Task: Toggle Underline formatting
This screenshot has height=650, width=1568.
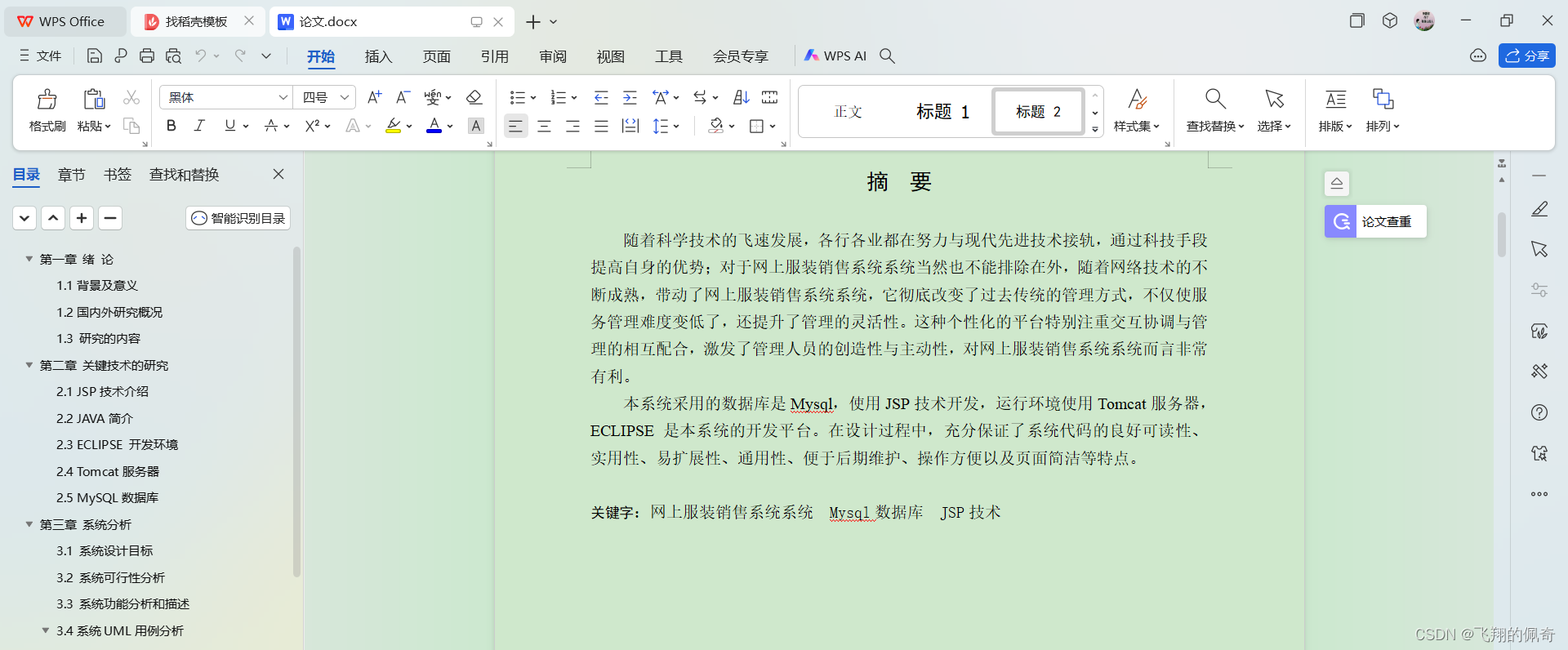Action: [229, 126]
